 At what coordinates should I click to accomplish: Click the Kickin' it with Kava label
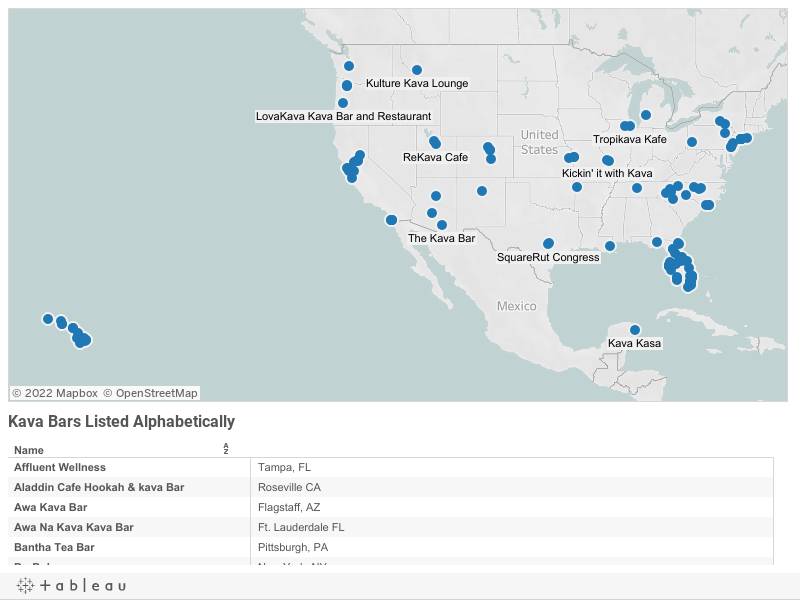[x=607, y=173]
